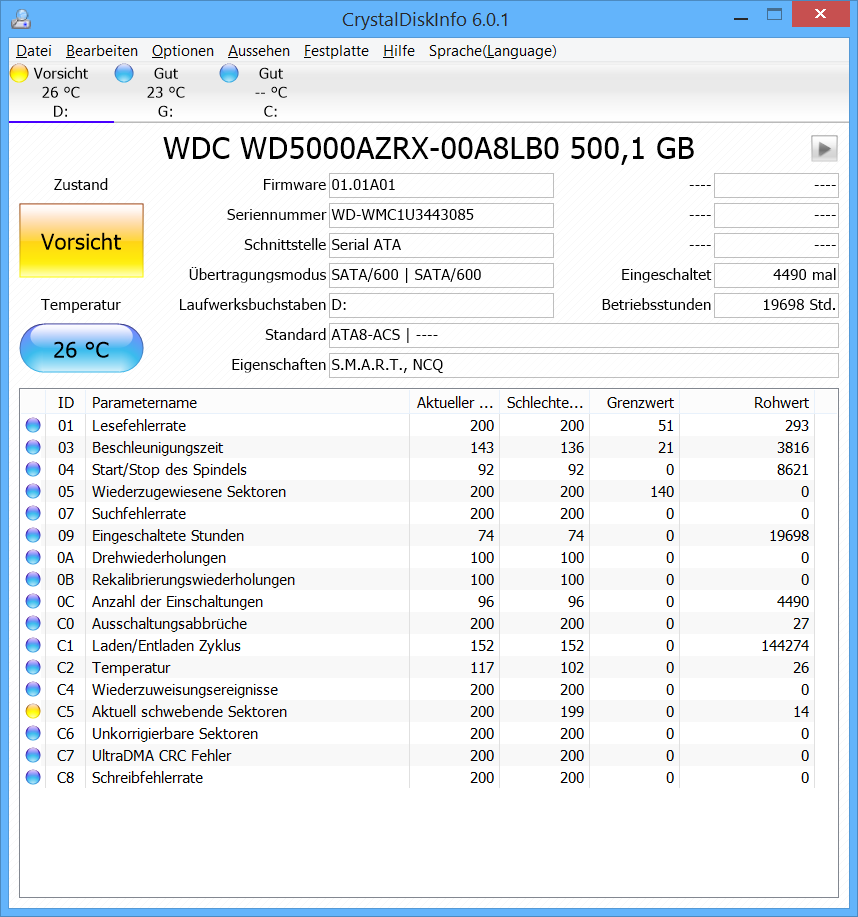Click worst value 136 in Beschleunigungszeit row
858x917 pixels.
572,448
